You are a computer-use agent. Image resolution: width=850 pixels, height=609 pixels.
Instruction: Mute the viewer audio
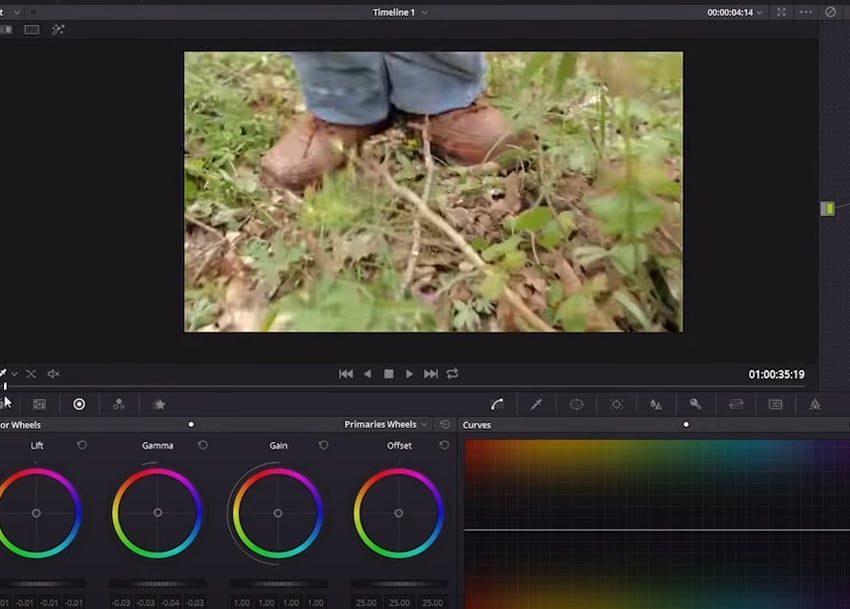click(x=54, y=374)
